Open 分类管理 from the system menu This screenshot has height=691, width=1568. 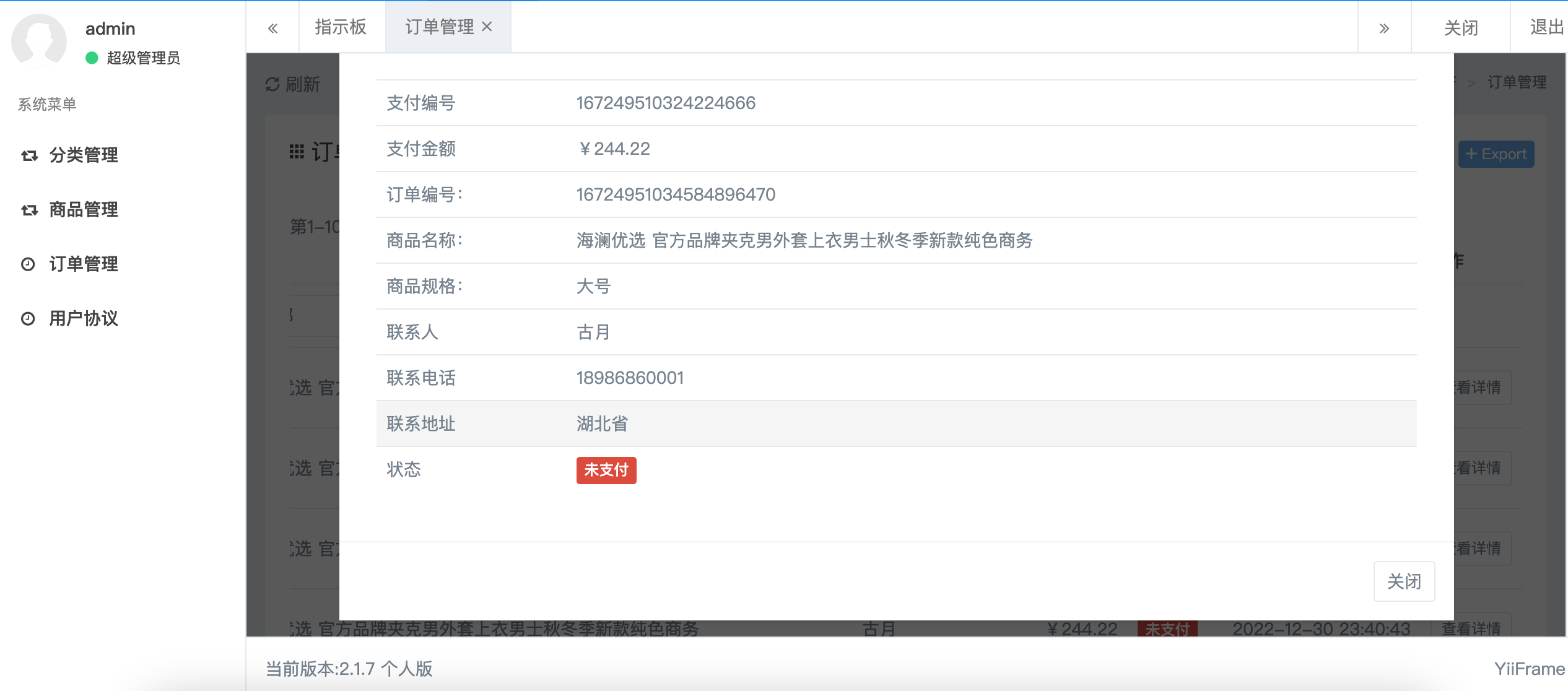(84, 155)
